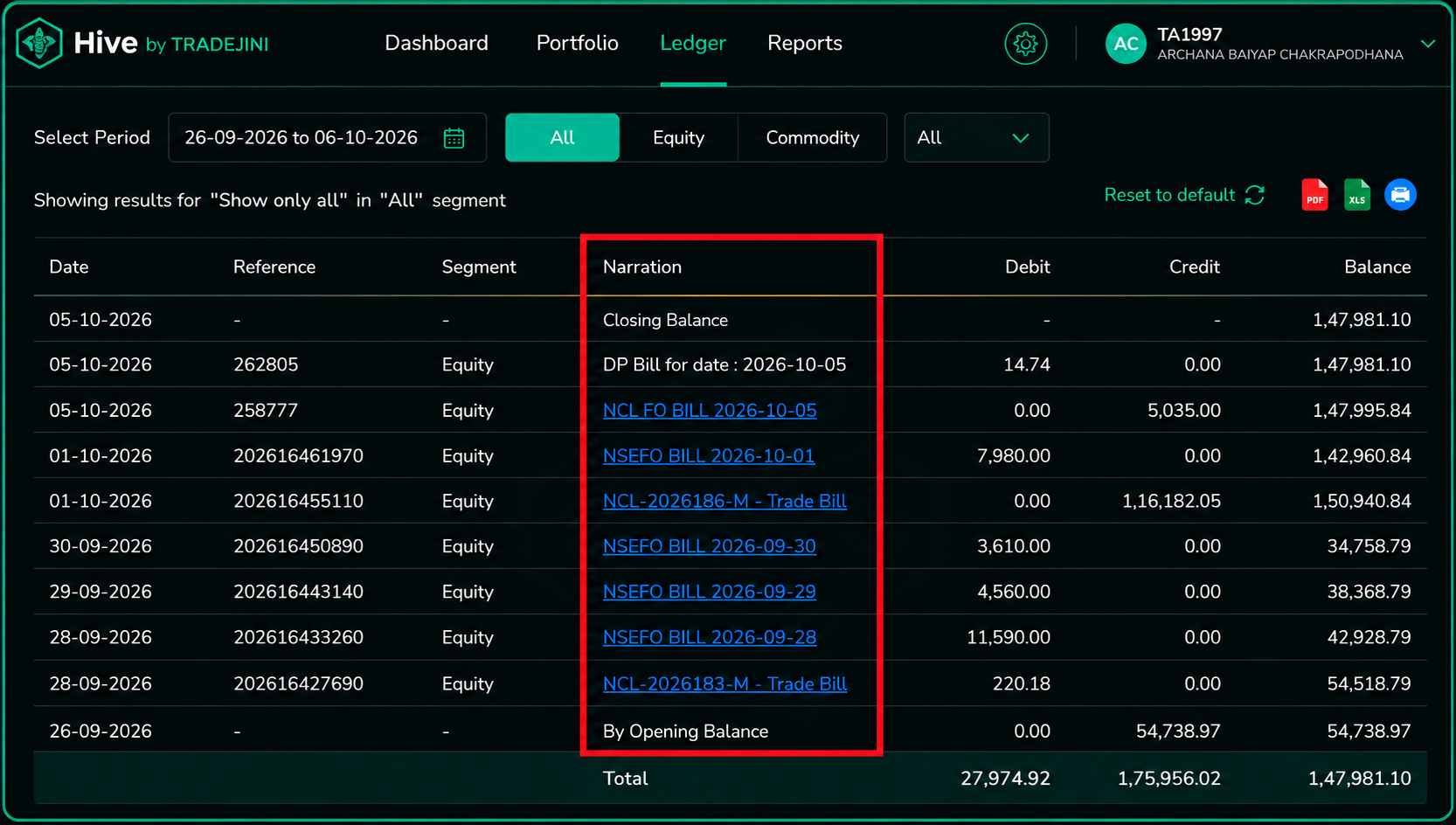1456x825 pixels.
Task: Open NCL FO BILL 2026-10-05 link
Action: [x=710, y=411]
